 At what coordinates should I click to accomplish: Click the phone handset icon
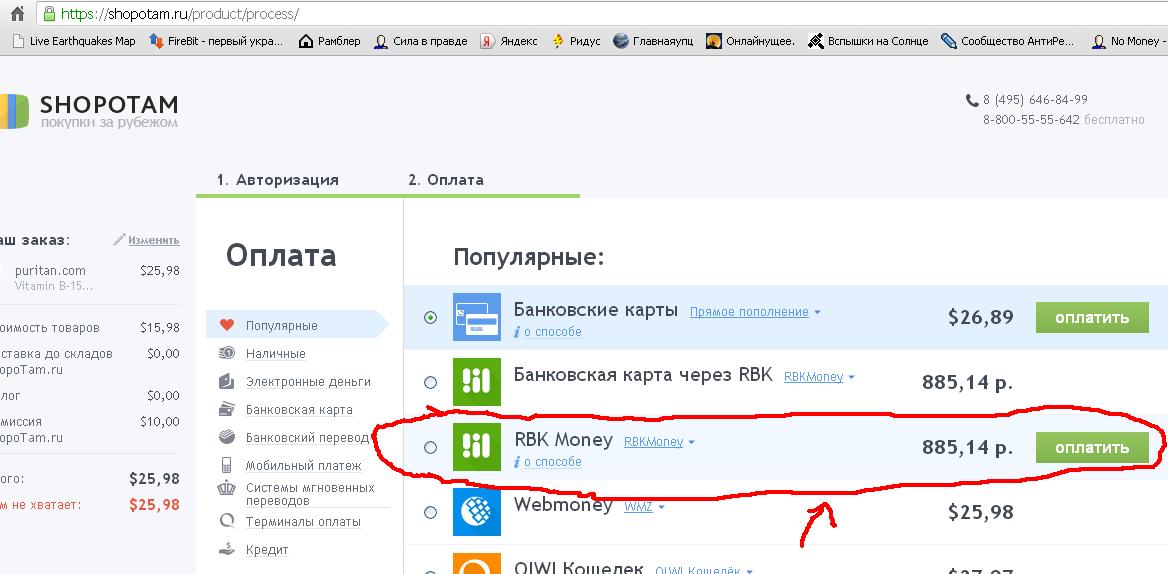click(972, 100)
